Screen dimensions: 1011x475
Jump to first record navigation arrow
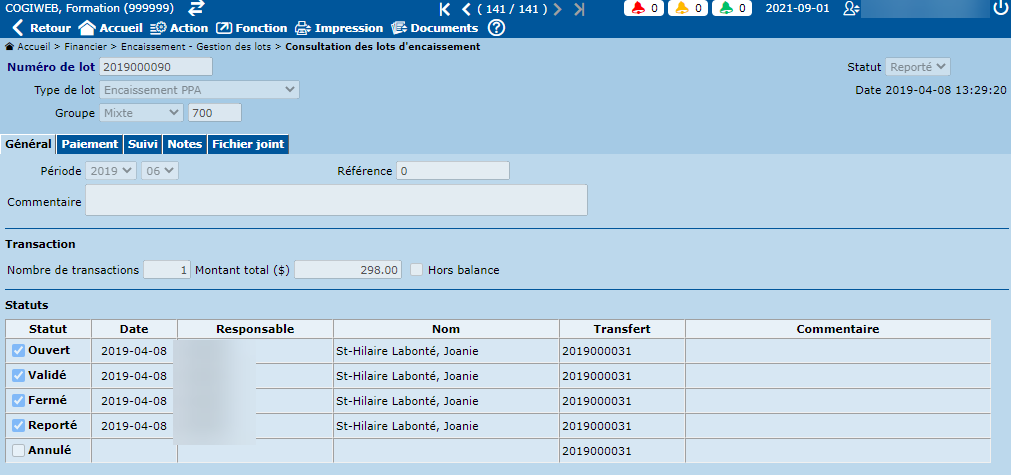pyautogui.click(x=445, y=9)
